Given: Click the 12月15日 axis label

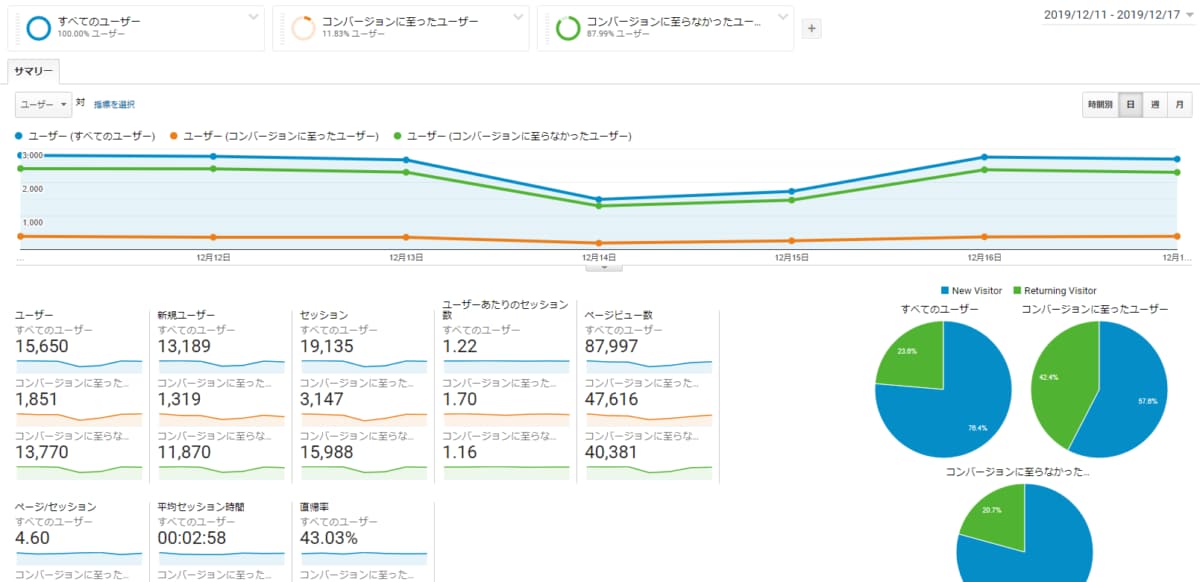Looking at the screenshot, I should 793,257.
